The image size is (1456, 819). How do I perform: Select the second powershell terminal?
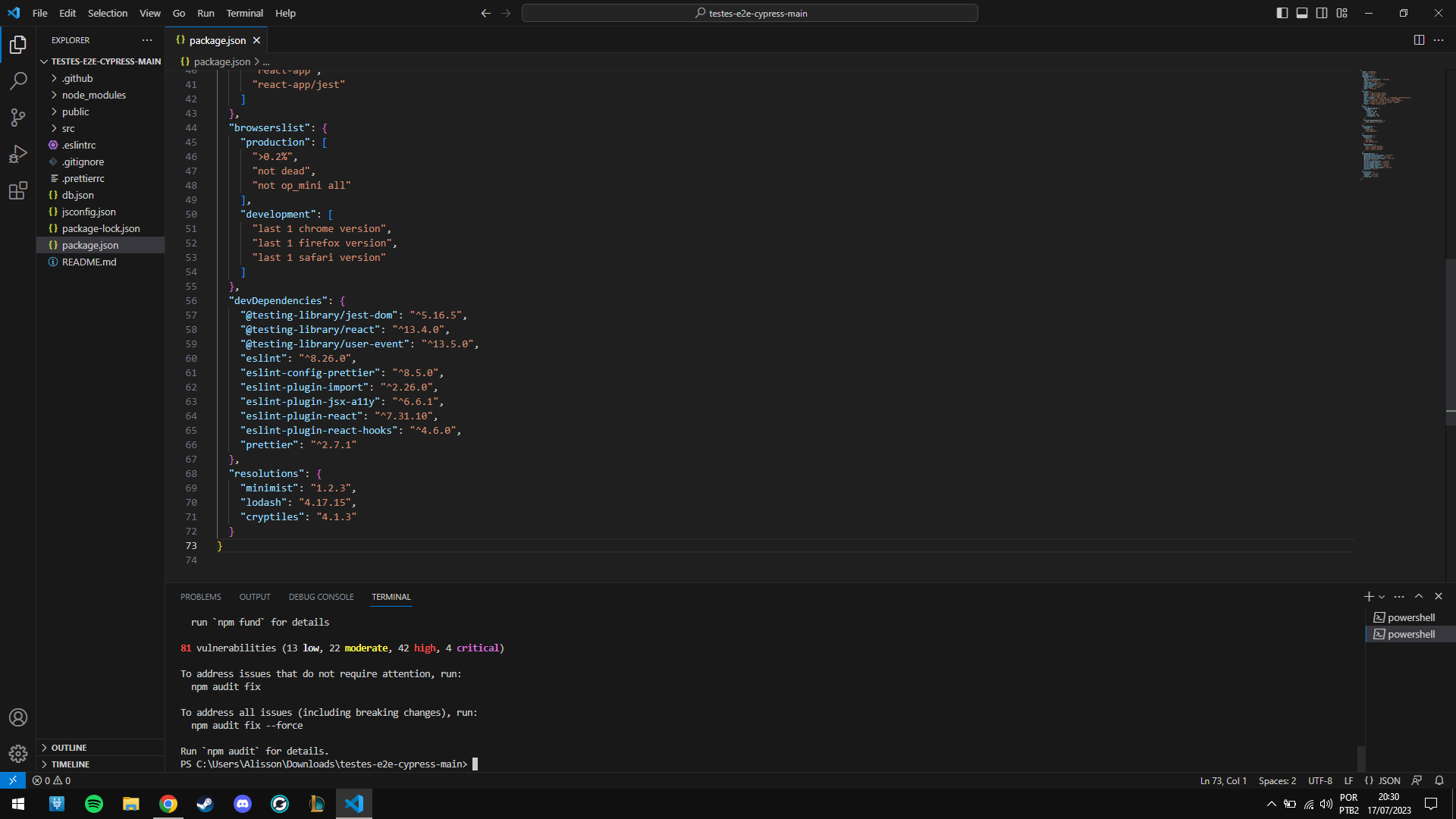[x=1410, y=634]
